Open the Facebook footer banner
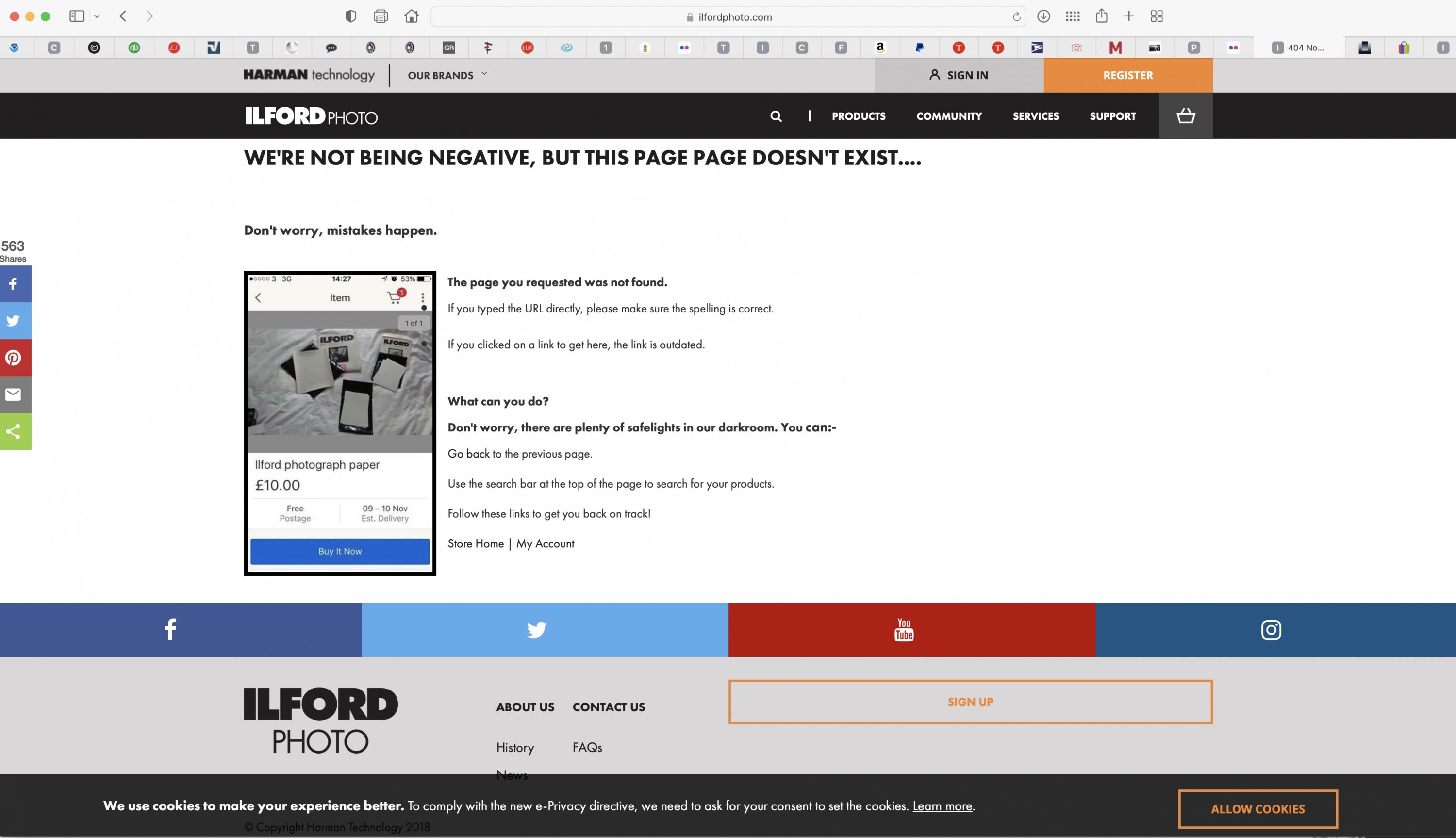This screenshot has width=1456, height=838. (181, 630)
